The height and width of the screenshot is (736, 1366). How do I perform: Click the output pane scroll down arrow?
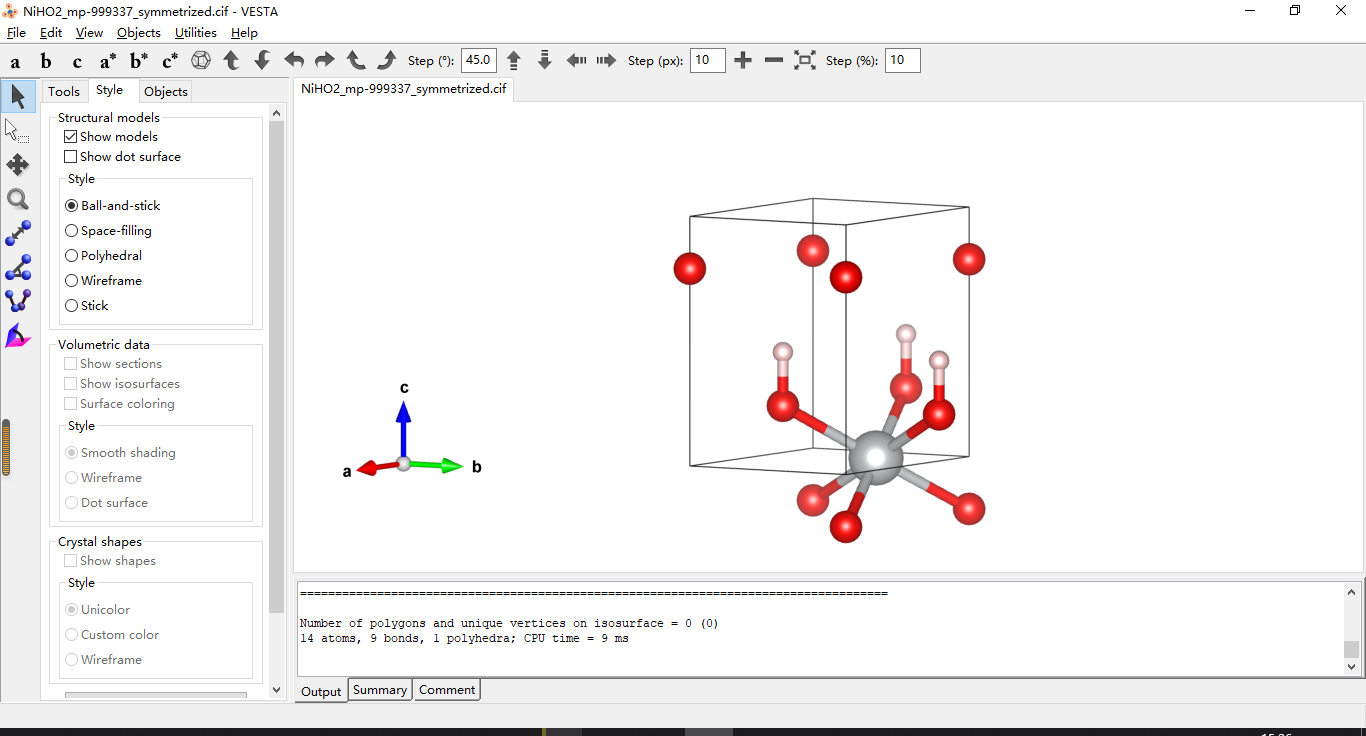(1352, 667)
